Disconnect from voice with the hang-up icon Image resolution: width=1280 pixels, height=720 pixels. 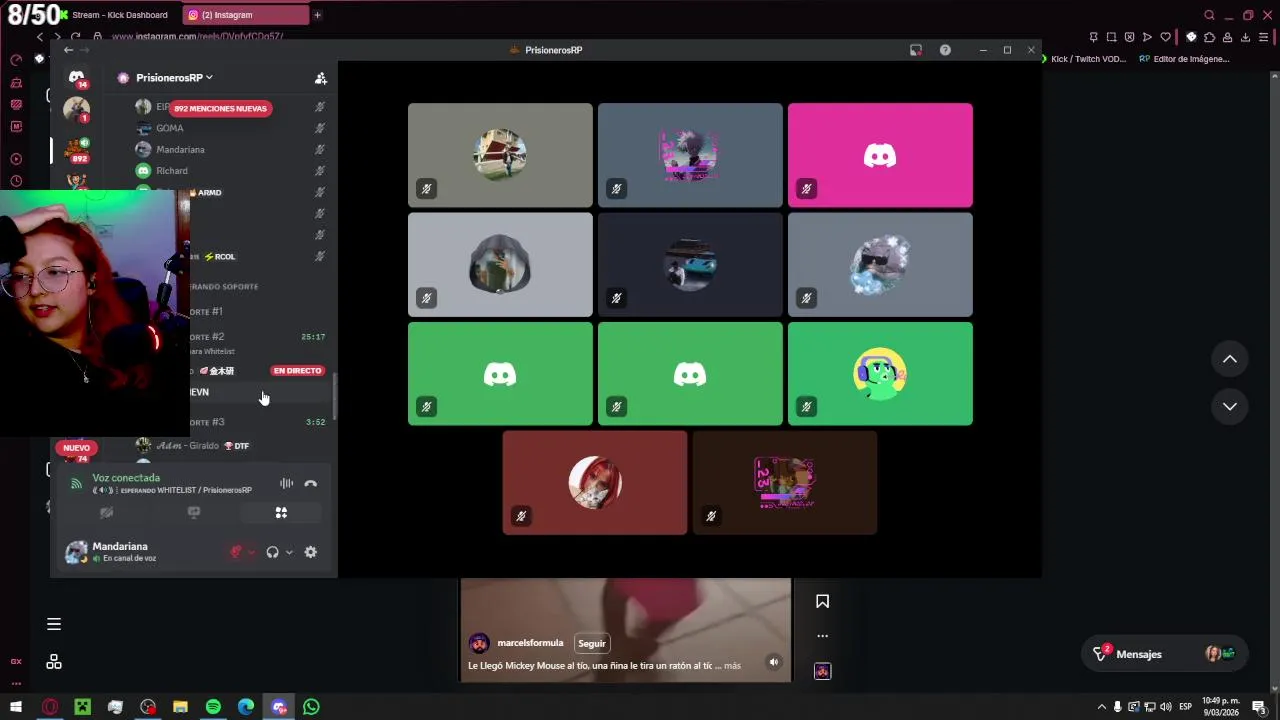tap(311, 484)
